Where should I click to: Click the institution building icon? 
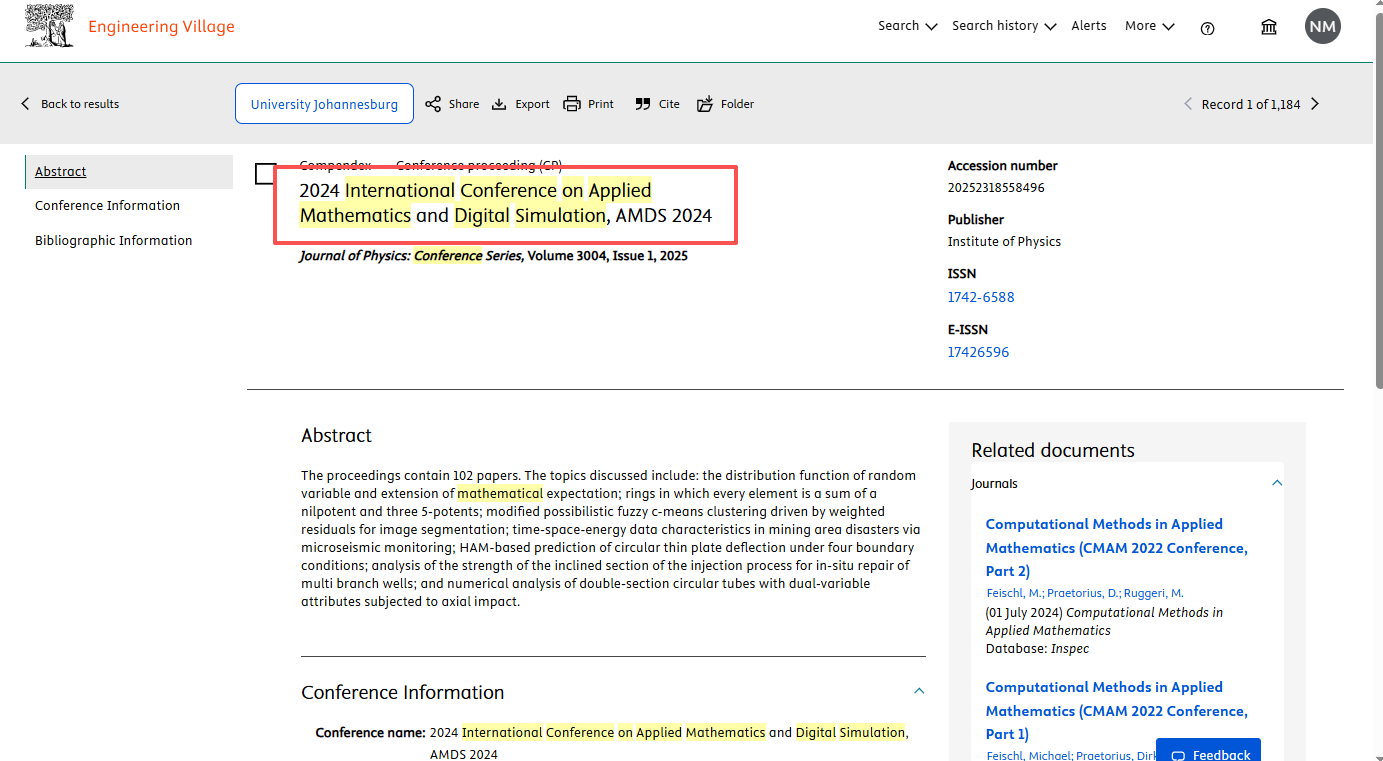[1269, 27]
